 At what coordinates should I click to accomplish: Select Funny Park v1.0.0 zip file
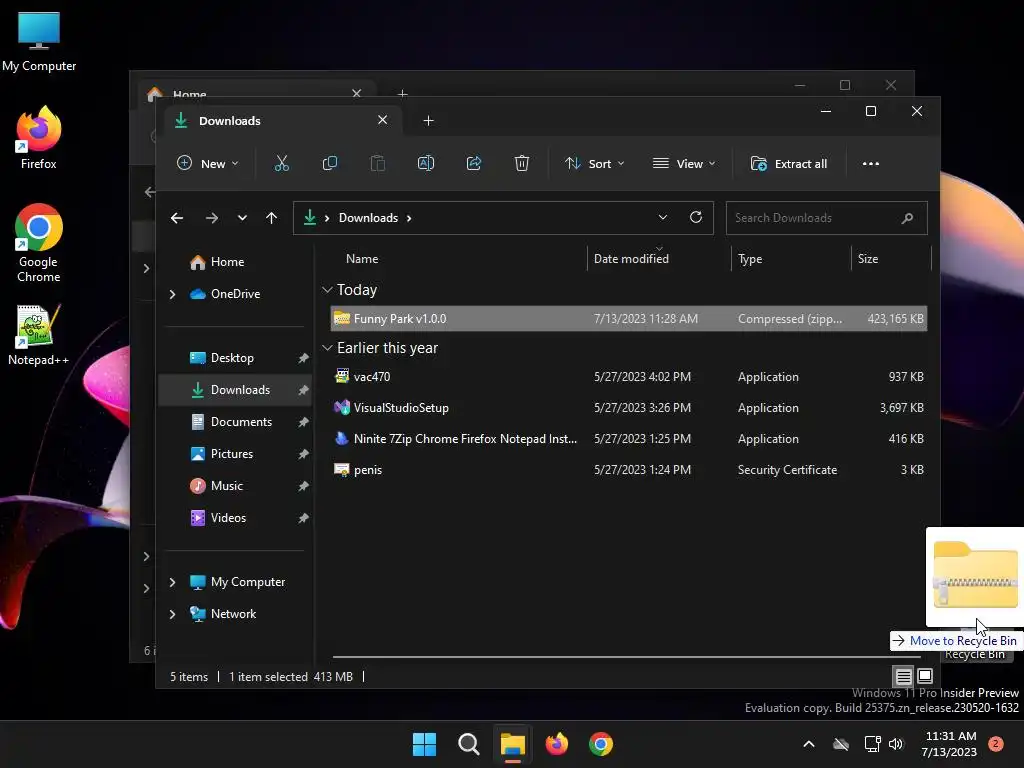click(629, 319)
